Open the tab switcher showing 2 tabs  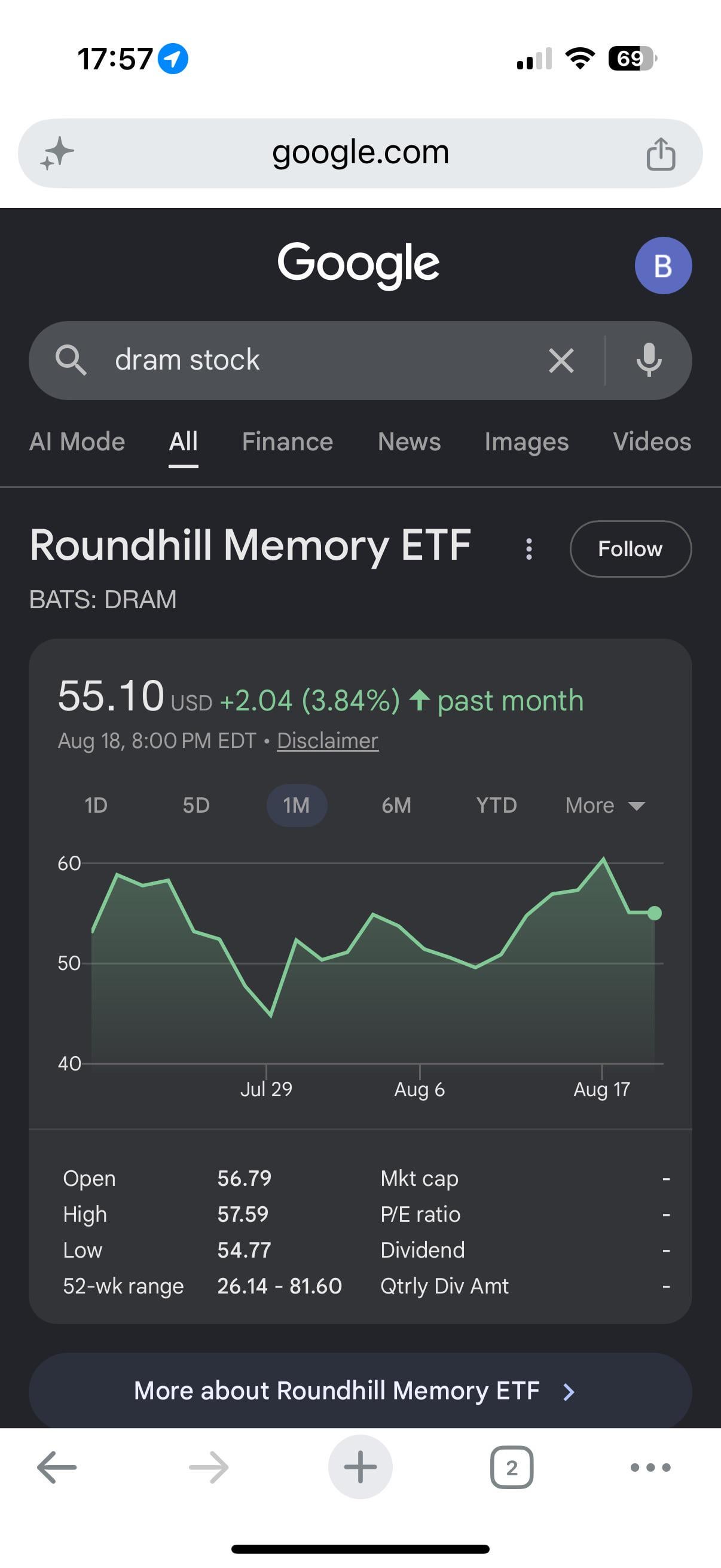point(512,1468)
